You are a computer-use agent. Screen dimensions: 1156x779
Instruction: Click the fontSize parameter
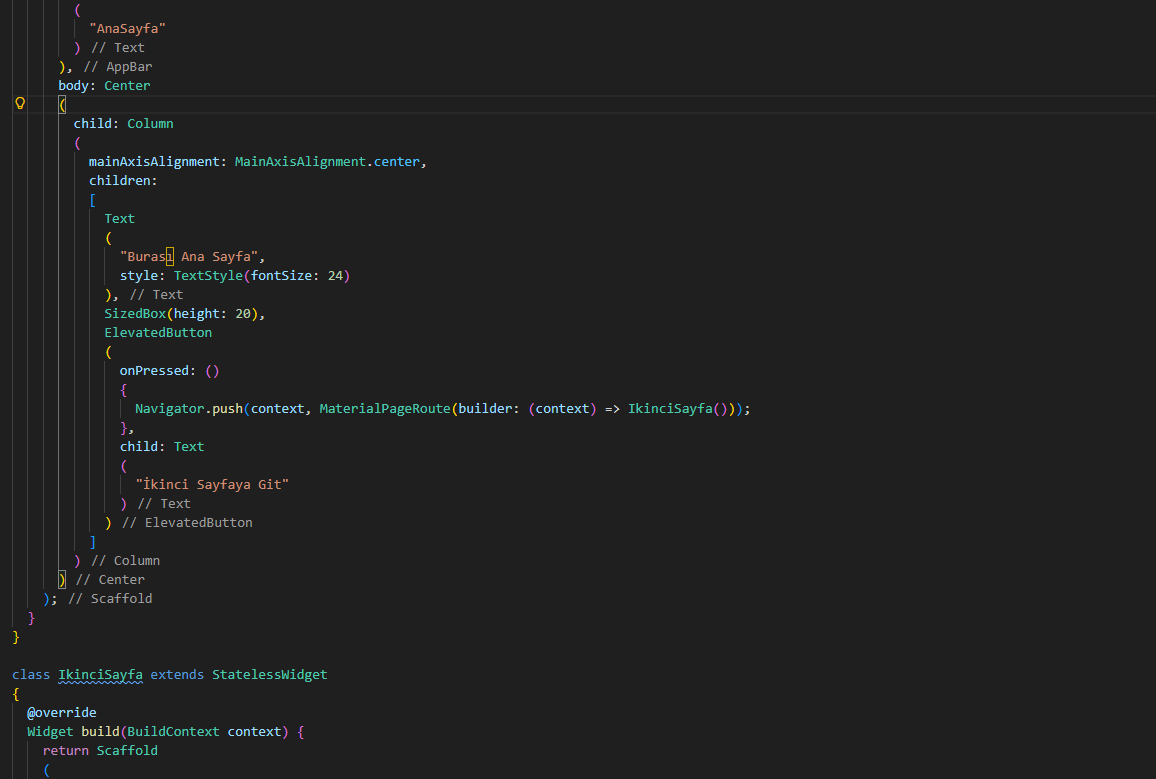click(281, 276)
